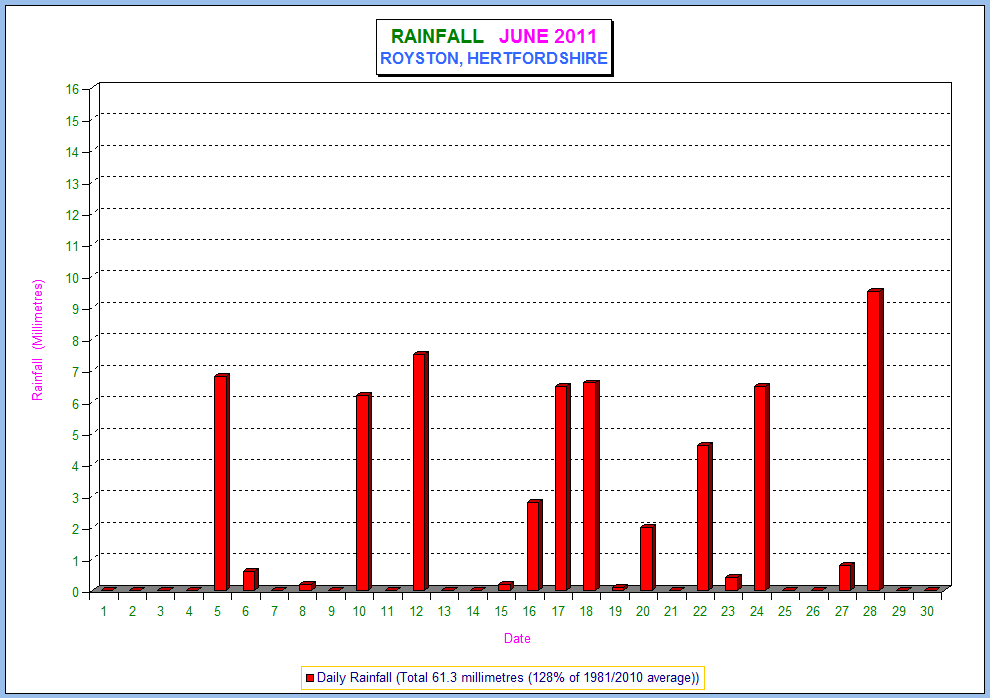Image resolution: width=990 pixels, height=698 pixels.
Task: Select the bar for date 16
Action: (533, 546)
